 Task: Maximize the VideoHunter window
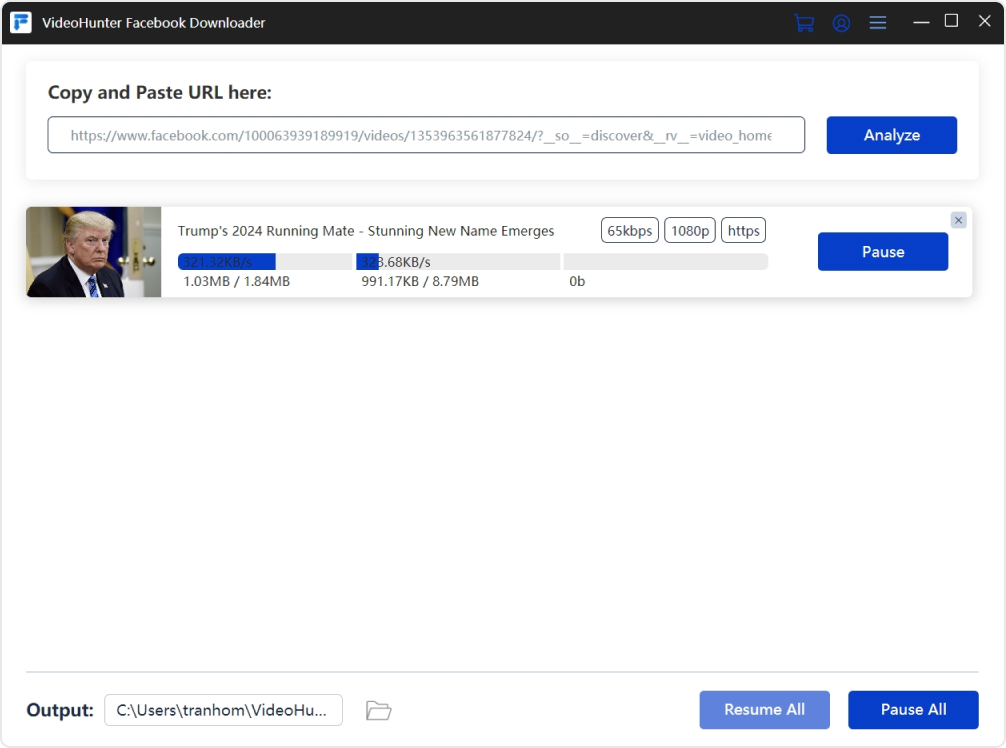[x=951, y=21]
